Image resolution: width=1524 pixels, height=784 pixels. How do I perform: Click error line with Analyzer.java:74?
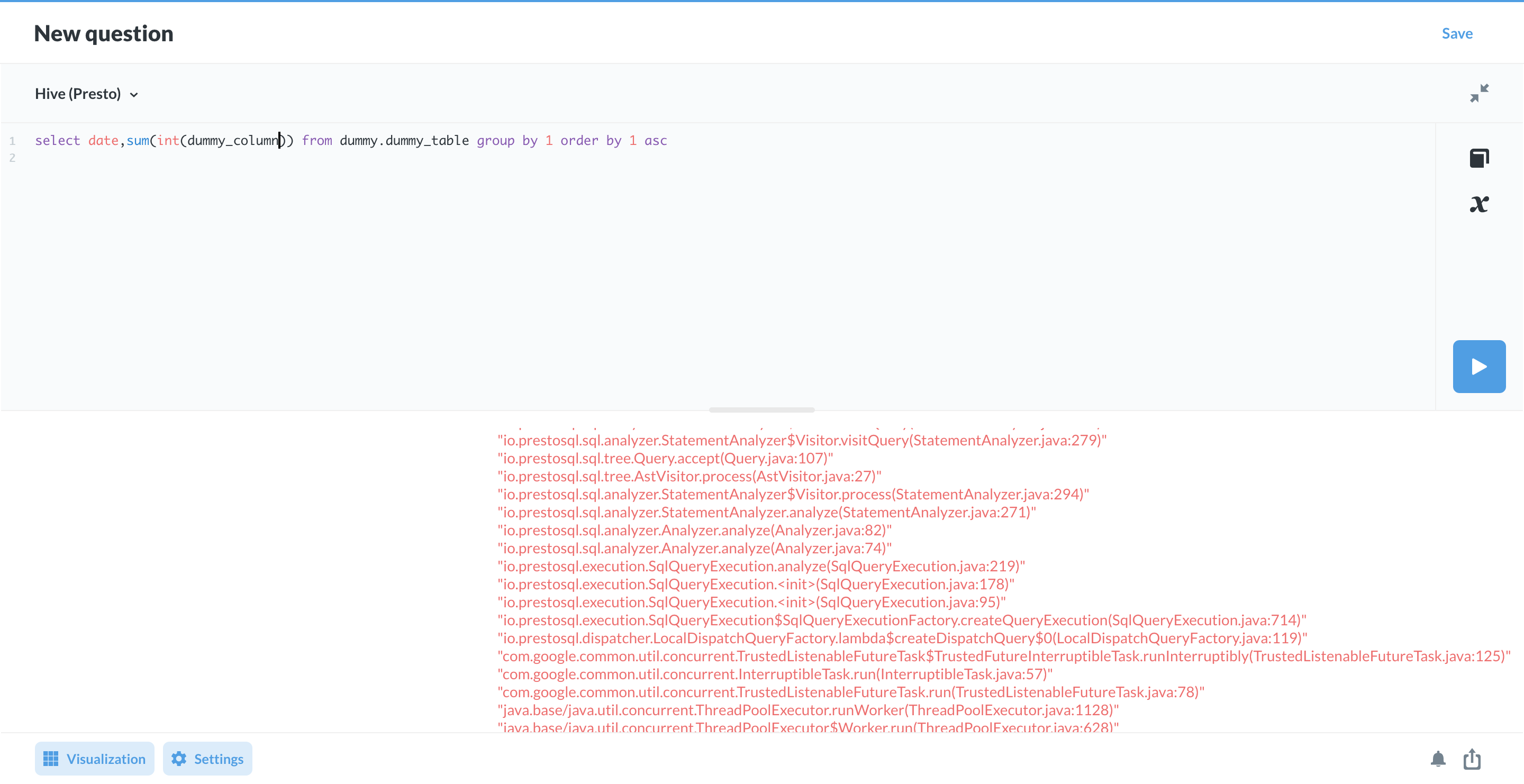[x=694, y=548]
